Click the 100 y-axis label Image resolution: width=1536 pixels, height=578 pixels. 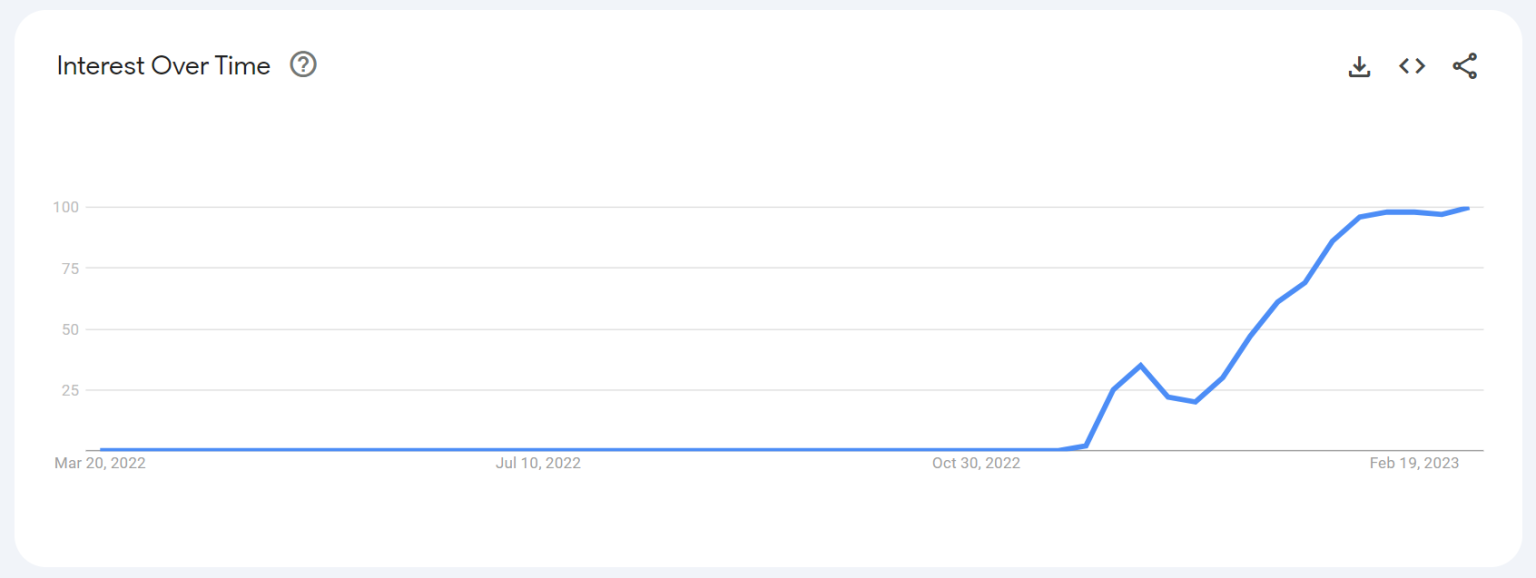(x=66, y=207)
